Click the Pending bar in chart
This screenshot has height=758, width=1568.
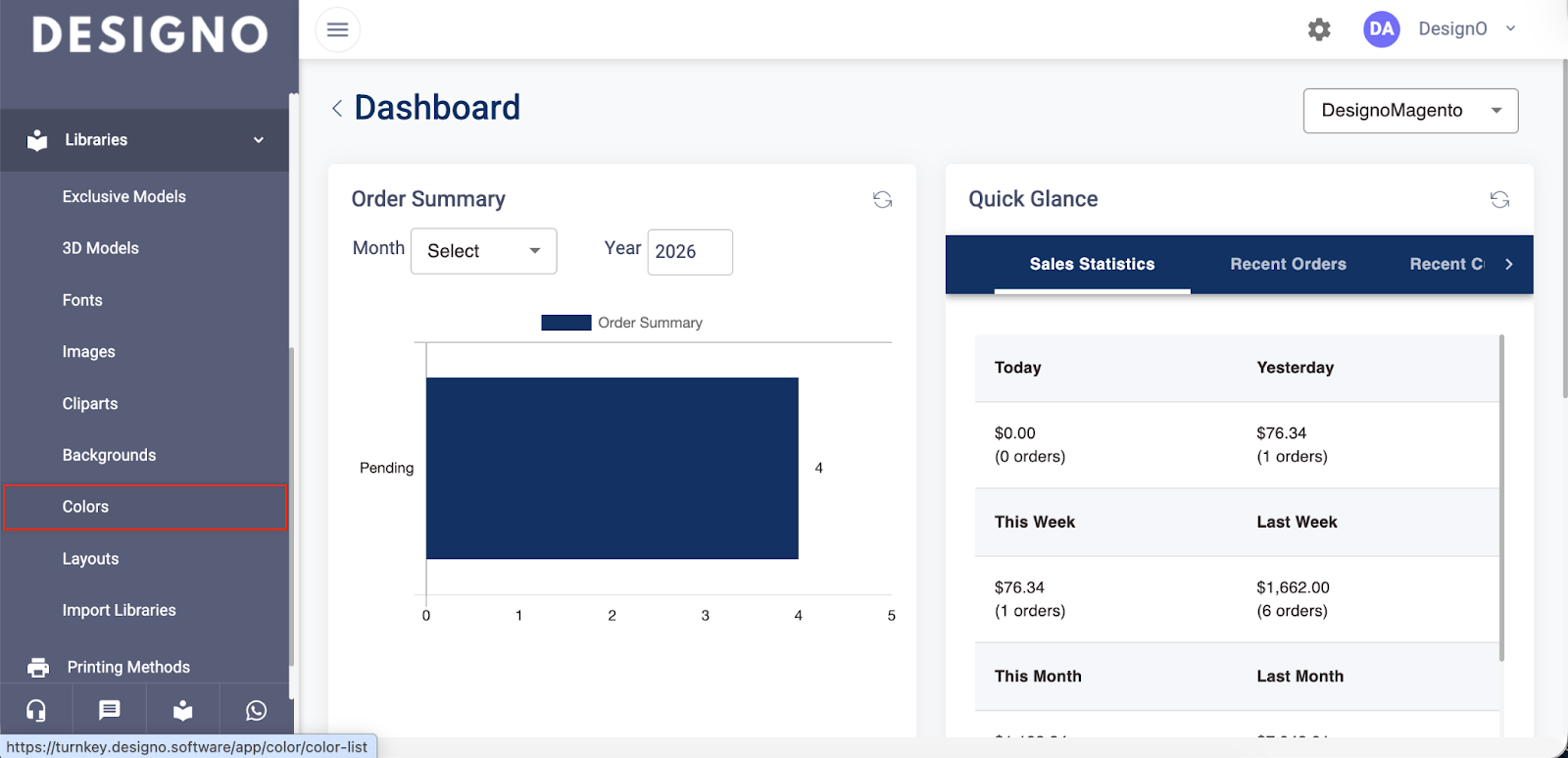coord(612,468)
